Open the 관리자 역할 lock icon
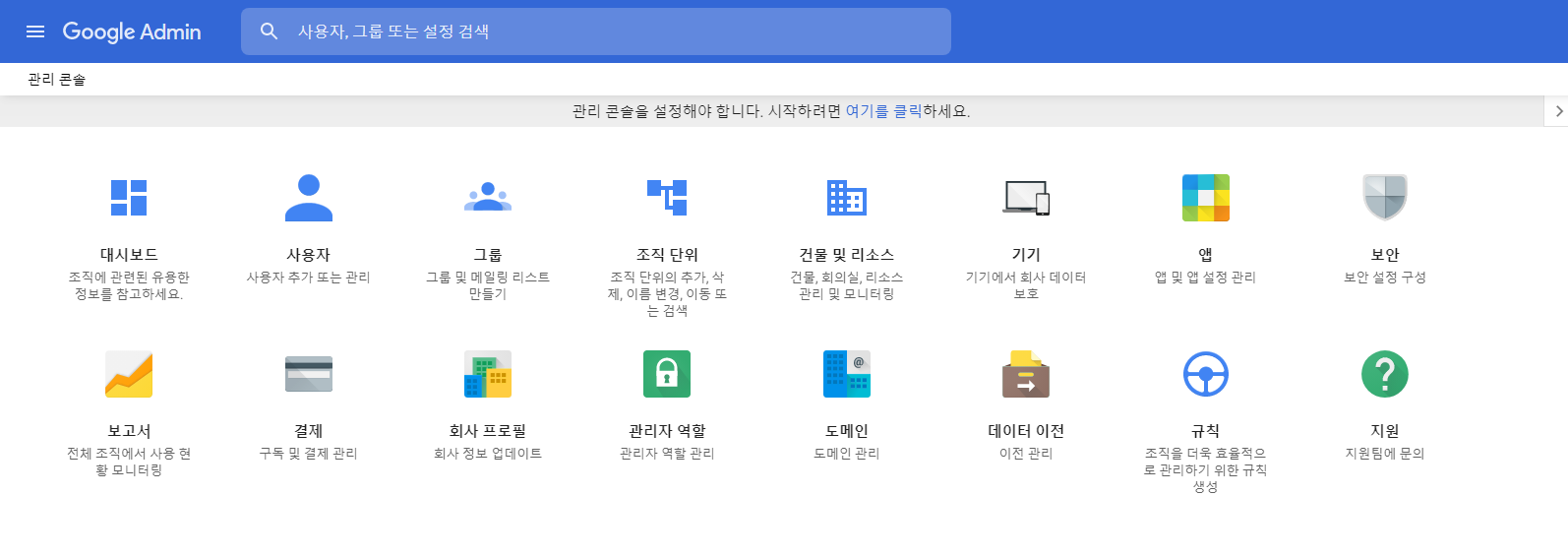 (x=667, y=374)
